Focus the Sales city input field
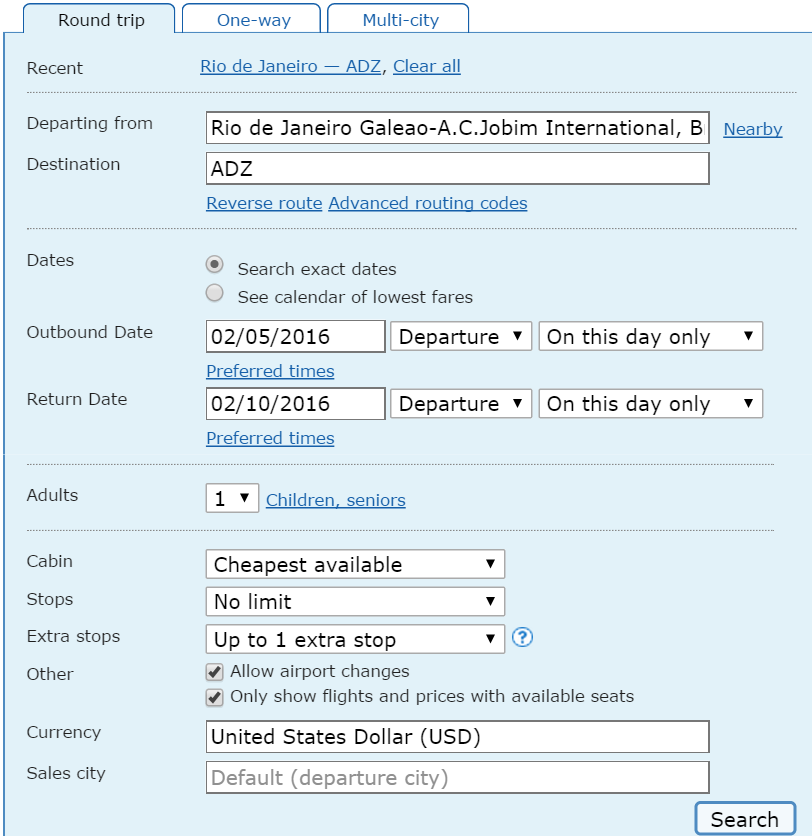The height and width of the screenshot is (836, 812). pos(457,777)
